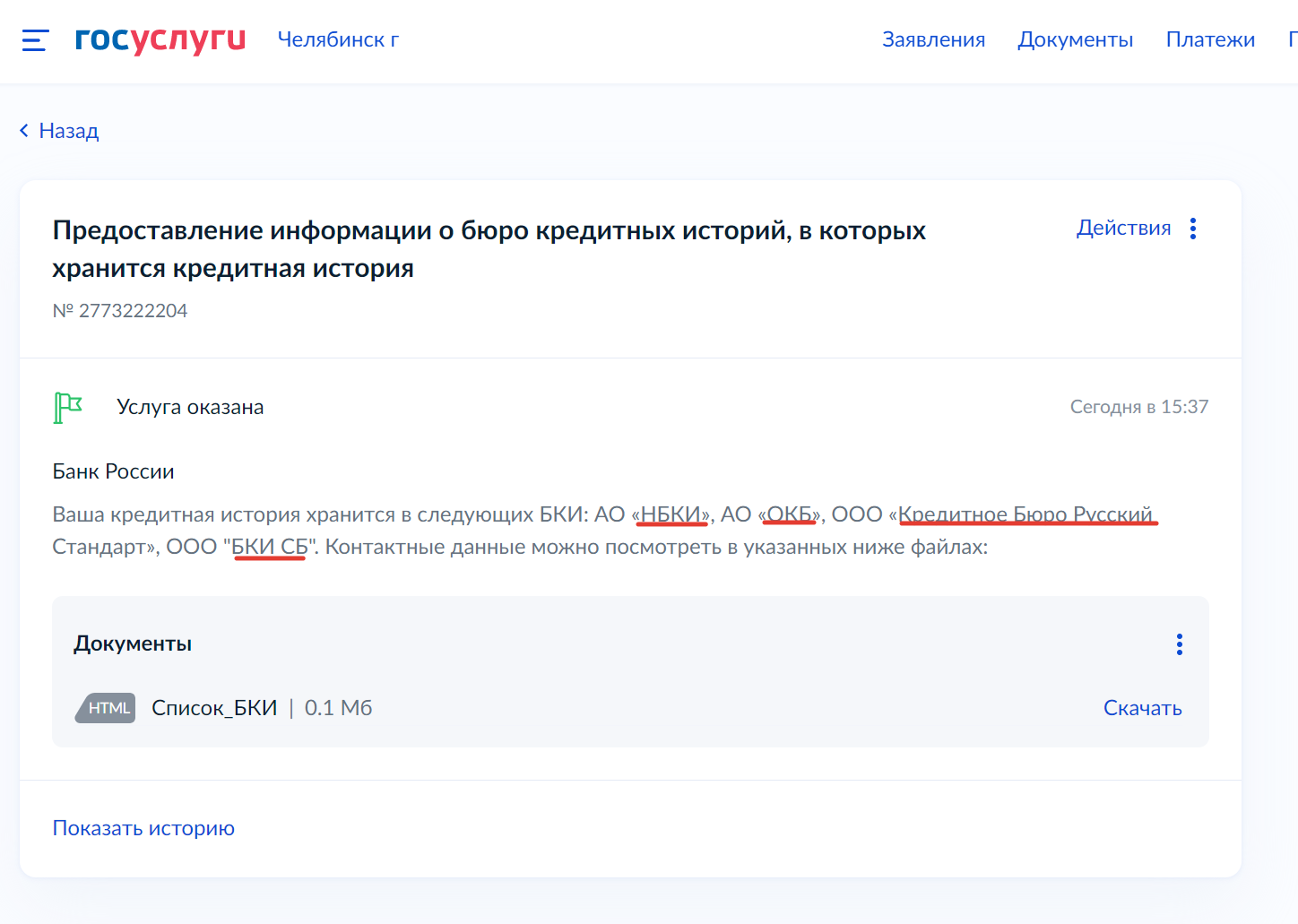Go back using the Назад link
This screenshot has width=1298, height=924.
(x=68, y=131)
